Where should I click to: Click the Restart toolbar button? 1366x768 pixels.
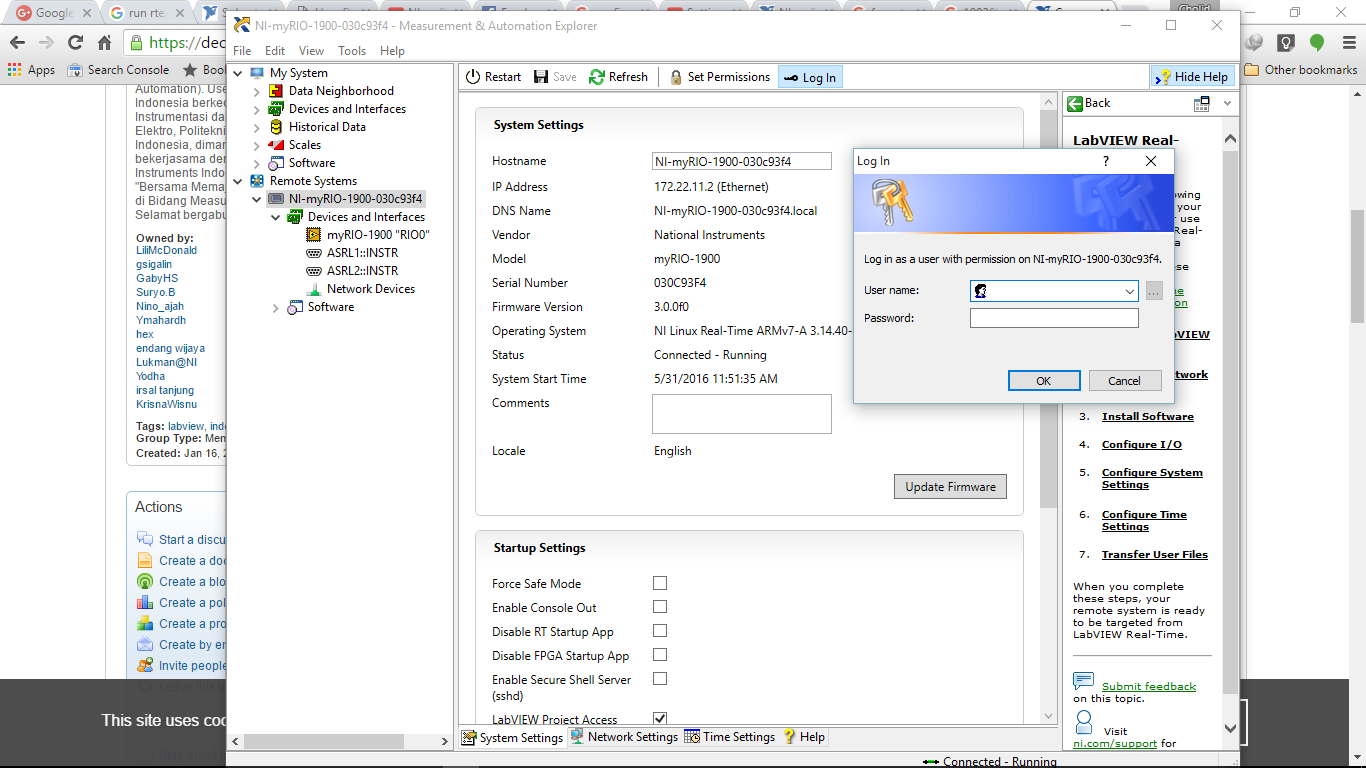492,77
